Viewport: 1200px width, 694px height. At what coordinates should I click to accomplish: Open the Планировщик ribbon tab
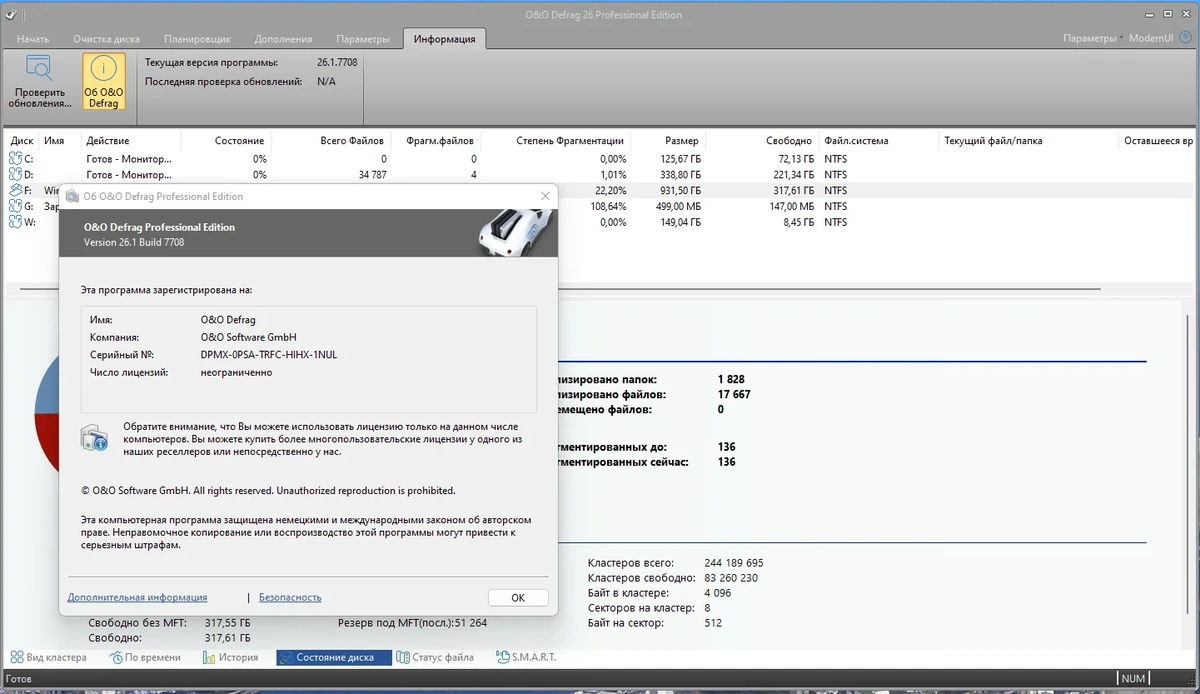(197, 39)
